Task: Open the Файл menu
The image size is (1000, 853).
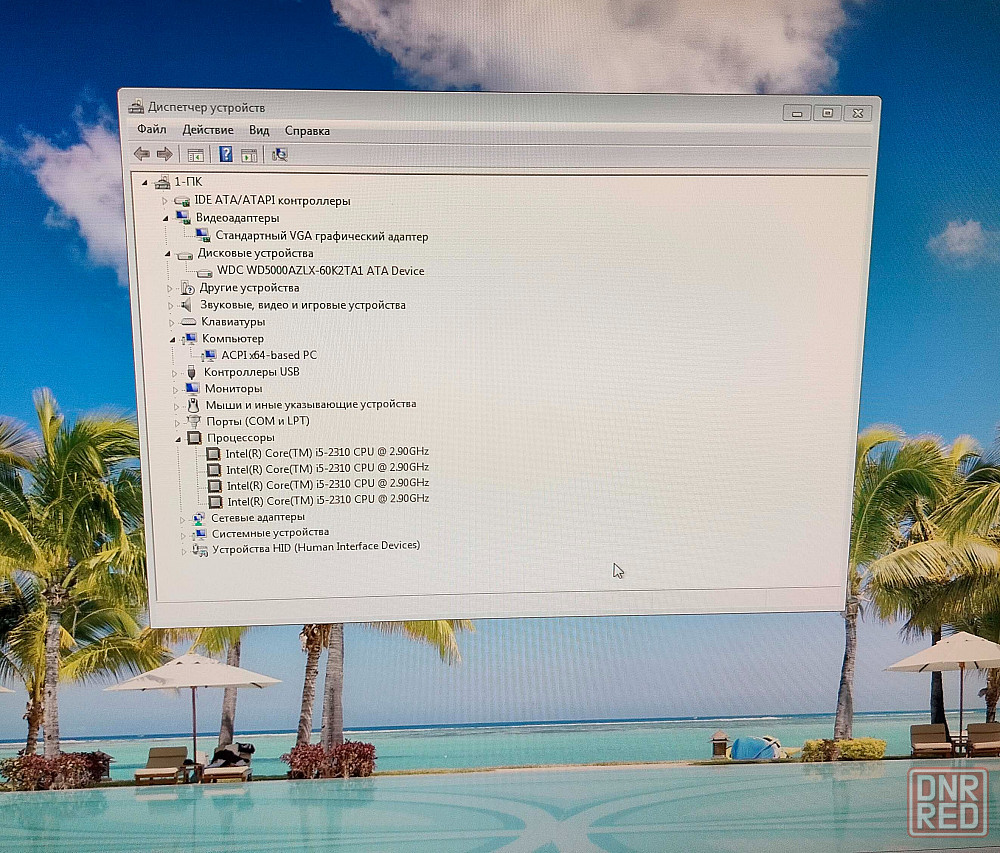Action: 152,130
